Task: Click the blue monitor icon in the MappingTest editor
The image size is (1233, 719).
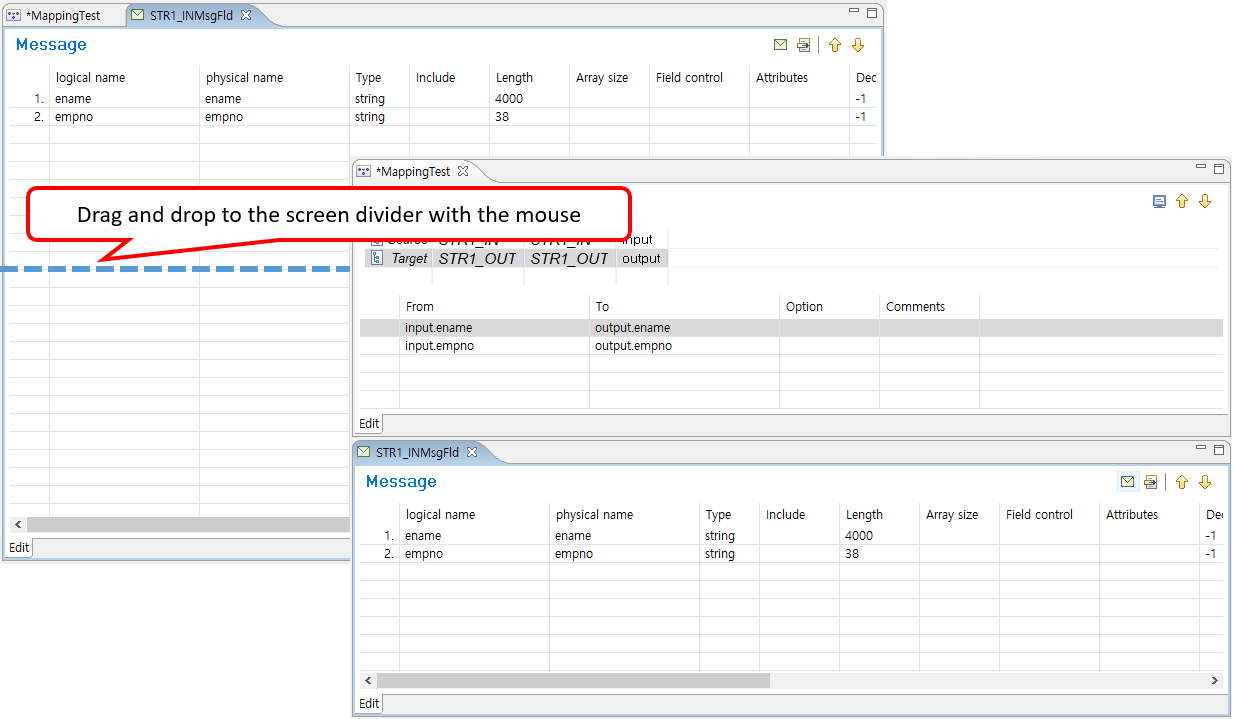Action: [1159, 201]
